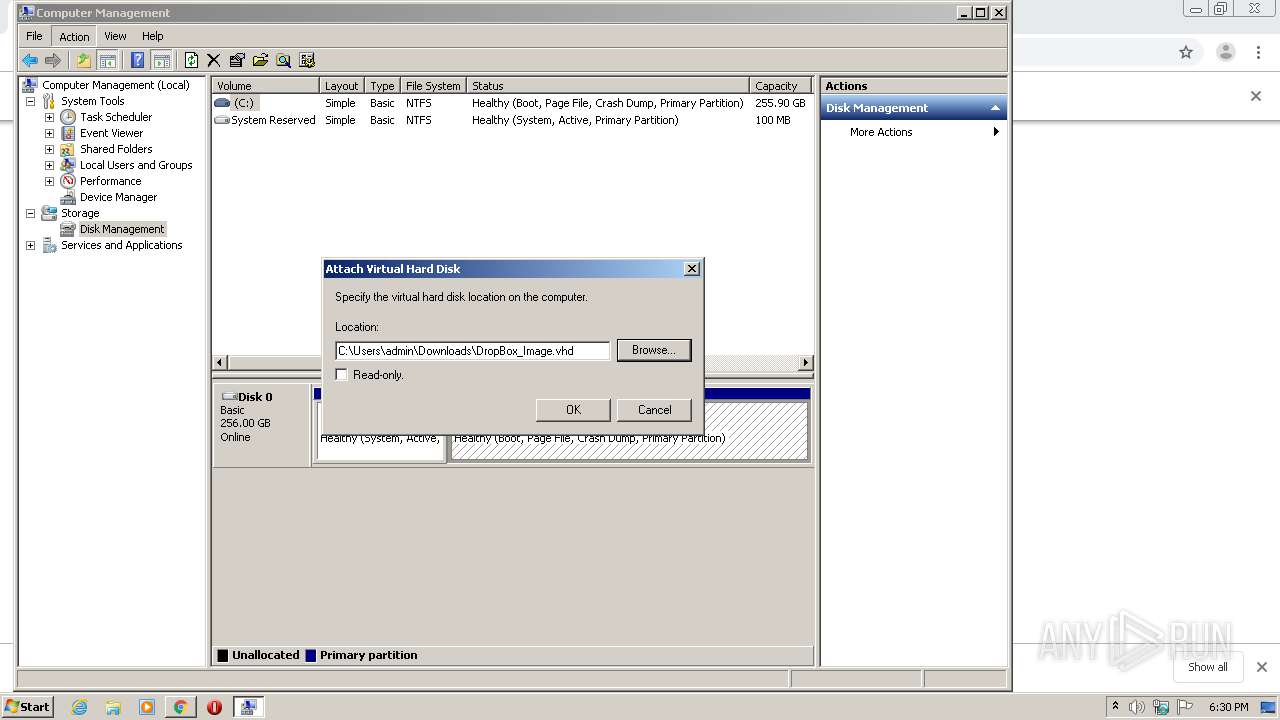Screen dimensions: 1280x720
Task: Select the System Reserved volume row
Action: (x=511, y=120)
